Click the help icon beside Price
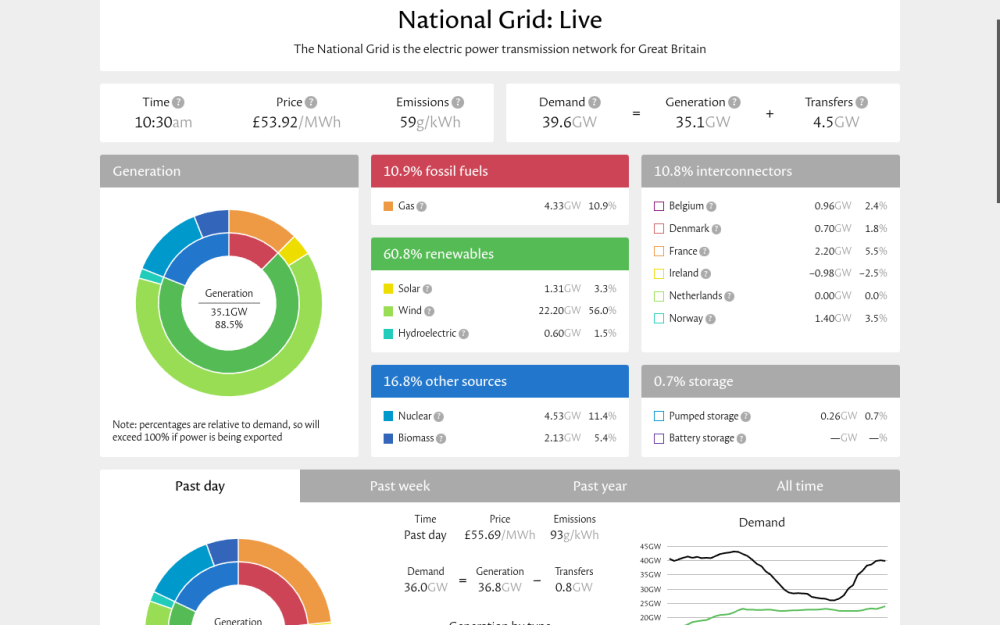This screenshot has width=1000, height=625. pyautogui.click(x=311, y=102)
